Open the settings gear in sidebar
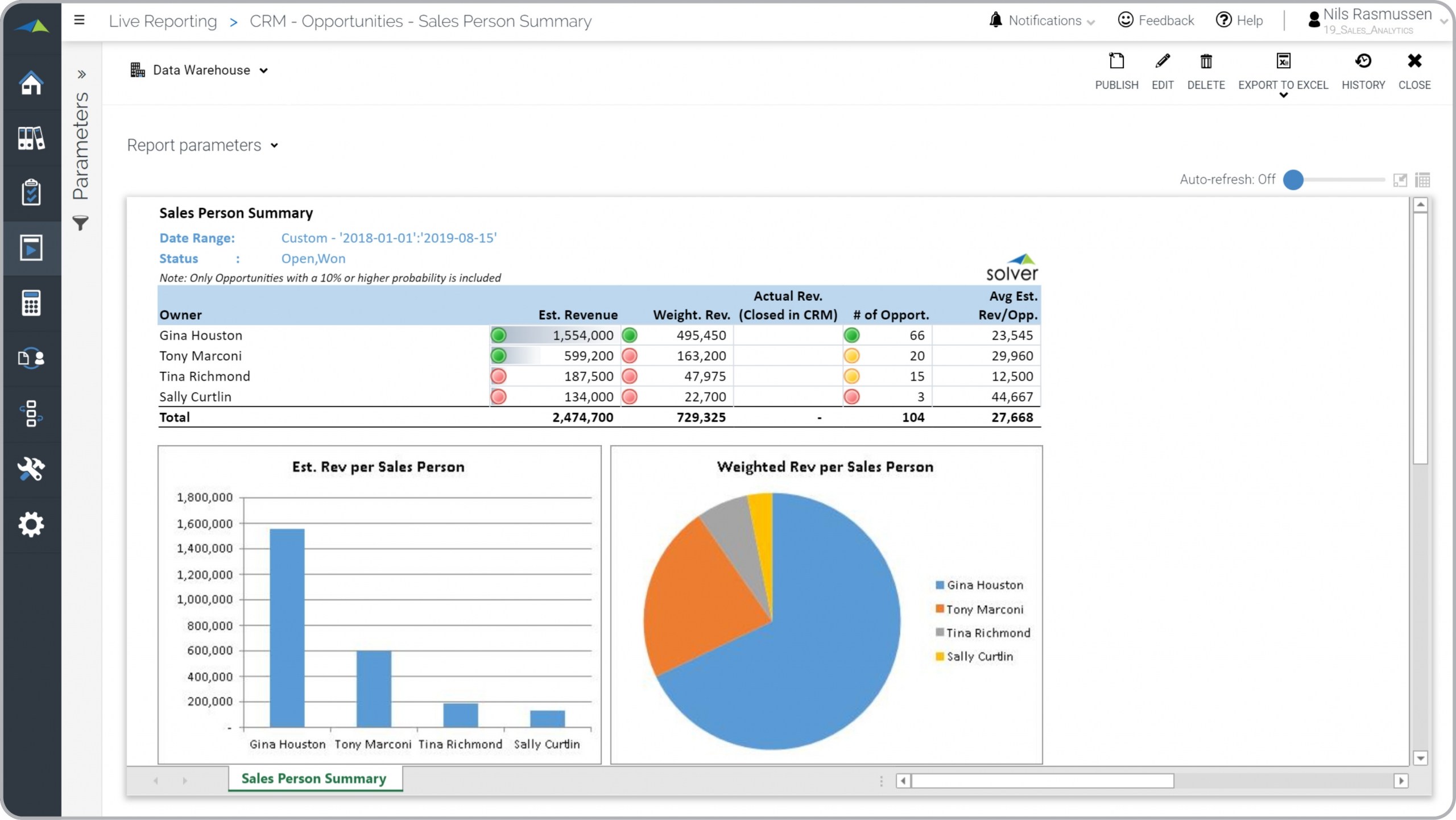1456x820 pixels. pos(31,524)
